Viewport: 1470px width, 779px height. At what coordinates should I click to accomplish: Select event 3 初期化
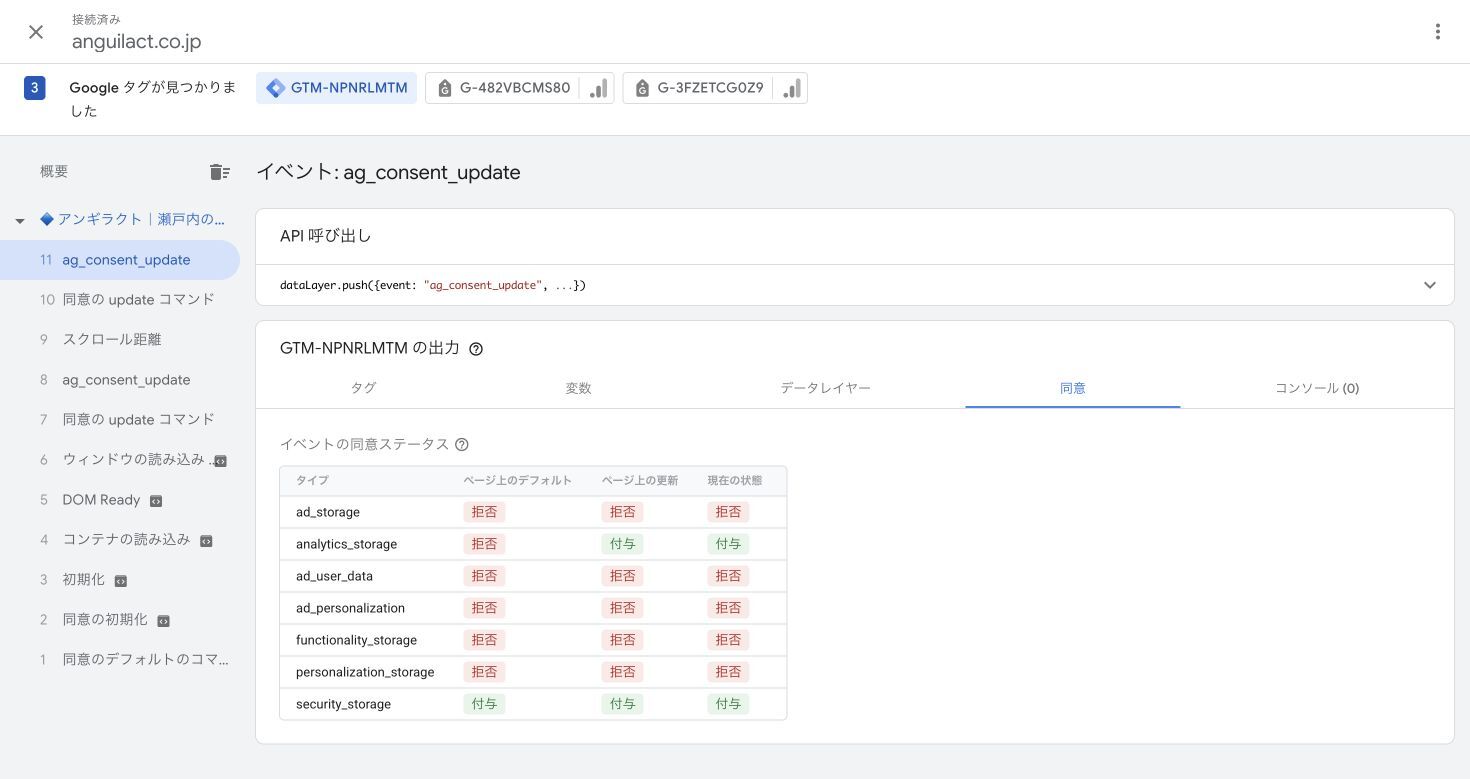click(x=120, y=580)
